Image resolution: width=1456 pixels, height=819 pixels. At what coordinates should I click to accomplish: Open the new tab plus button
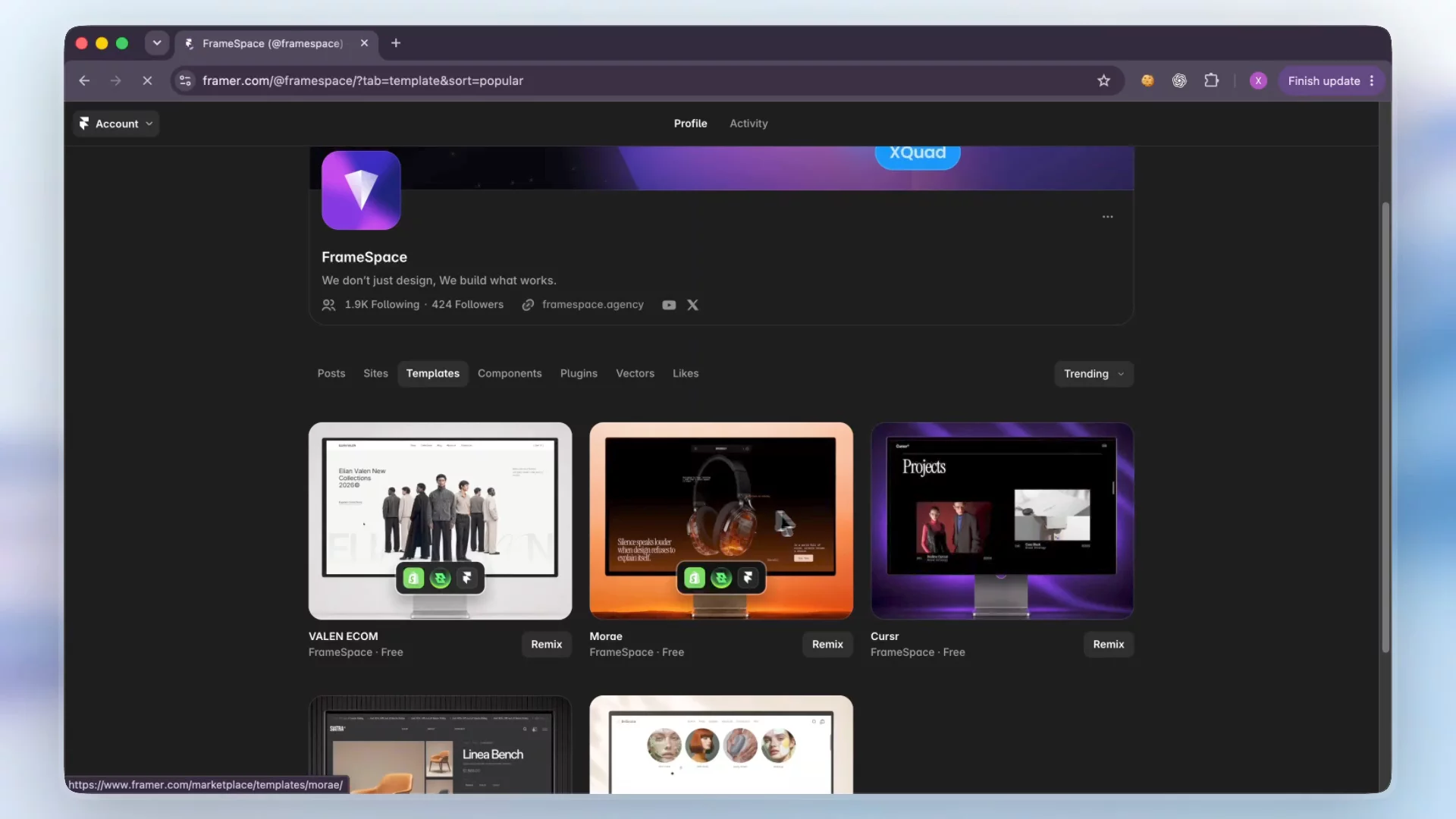point(396,43)
